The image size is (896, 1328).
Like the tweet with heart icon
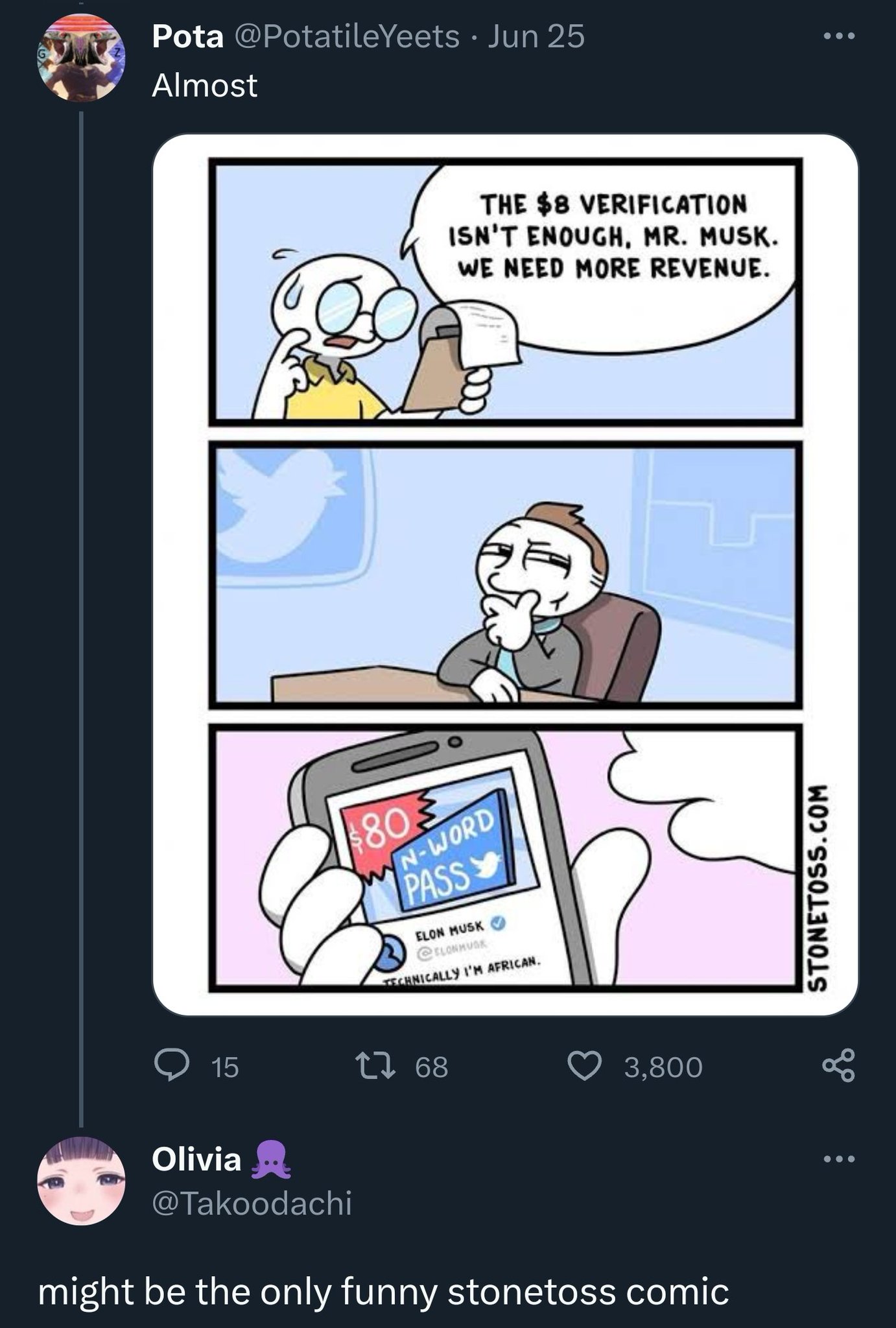[584, 1067]
